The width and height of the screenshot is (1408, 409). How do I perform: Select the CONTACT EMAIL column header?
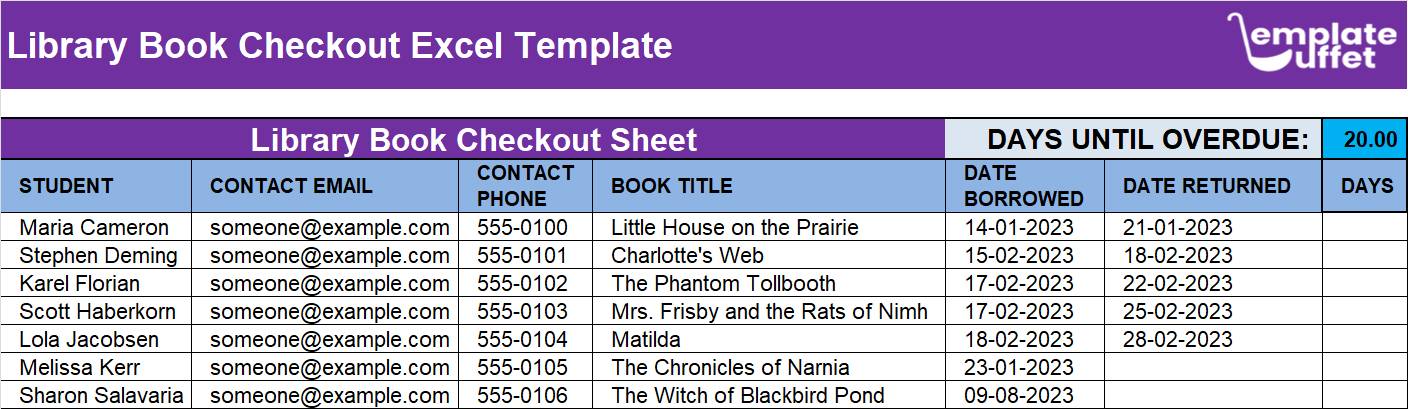pos(329,186)
